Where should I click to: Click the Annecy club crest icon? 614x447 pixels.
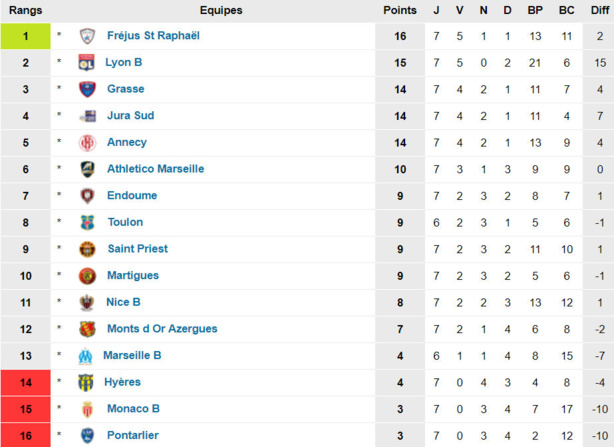tap(88, 142)
